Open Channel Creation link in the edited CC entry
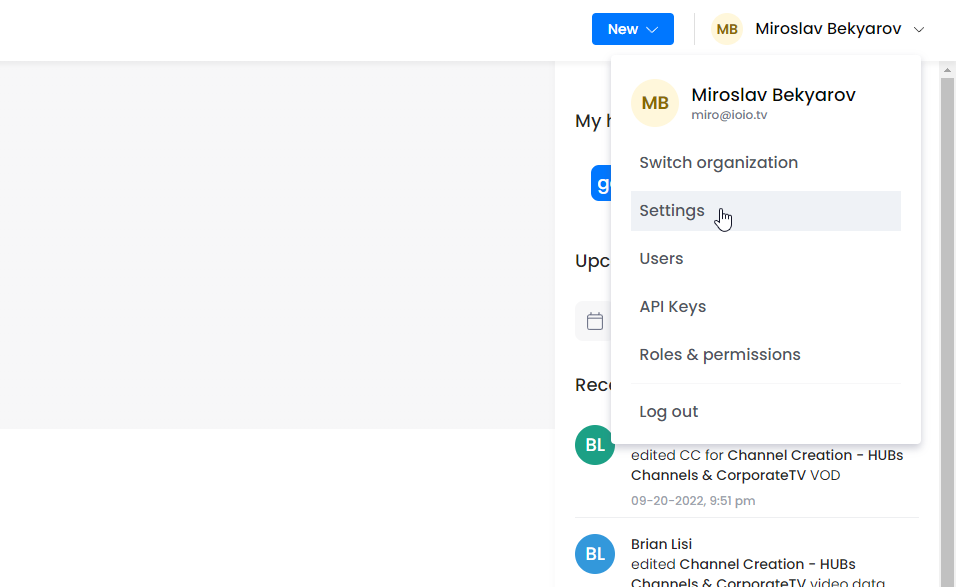Viewport: 956px width, 587px height. coord(767,465)
